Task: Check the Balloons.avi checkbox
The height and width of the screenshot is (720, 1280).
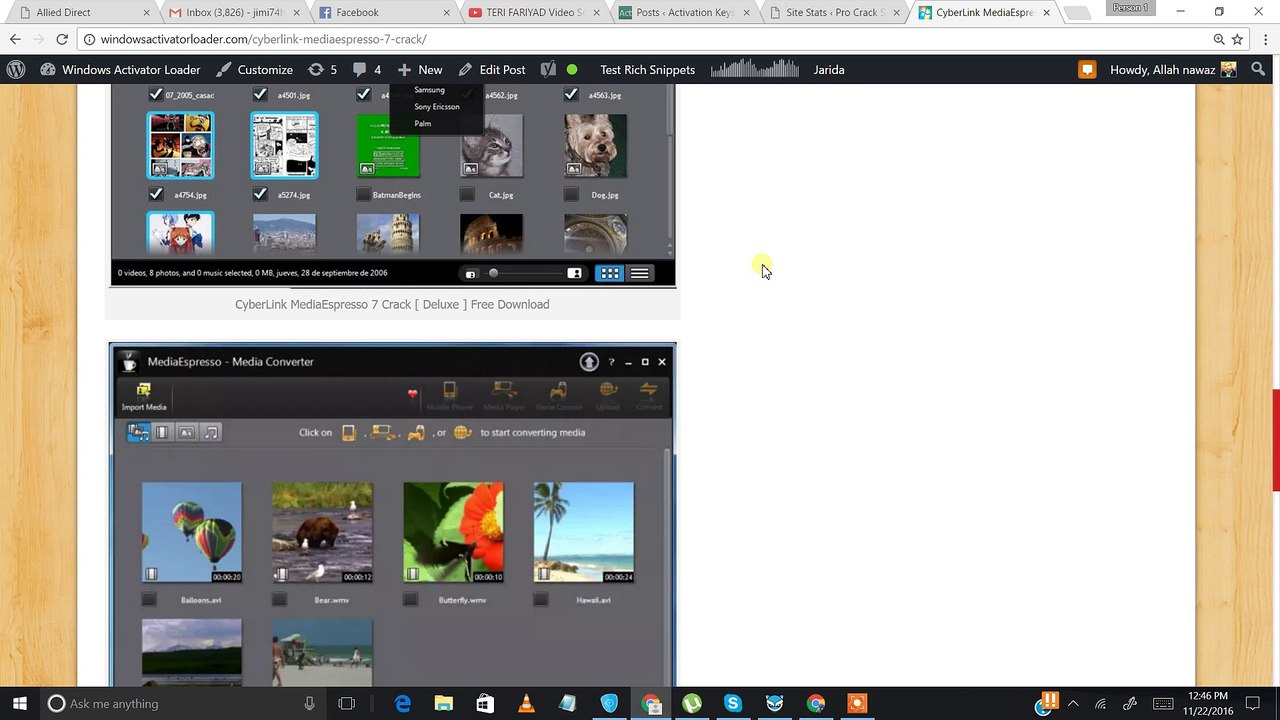Action: [149, 599]
